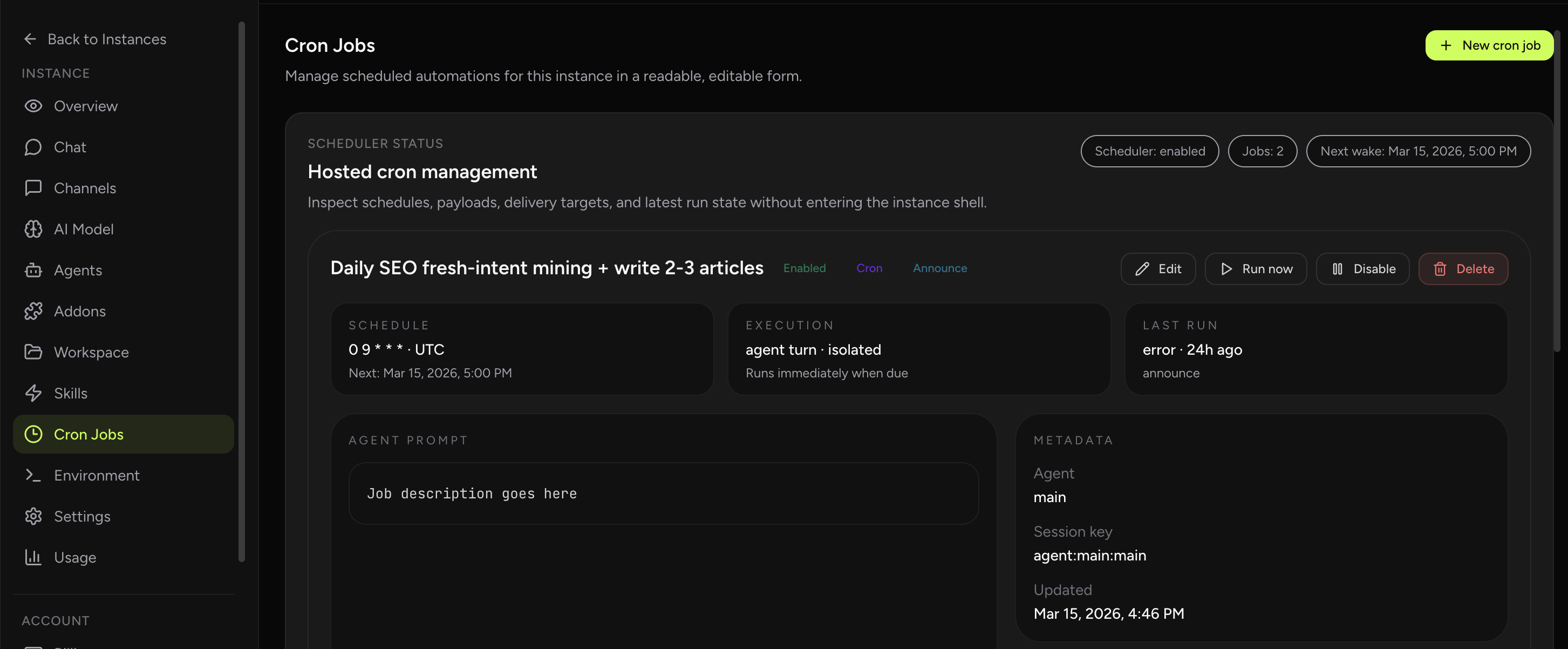1568x649 pixels.
Task: Click the Channels speech bubble icon
Action: pyautogui.click(x=33, y=187)
